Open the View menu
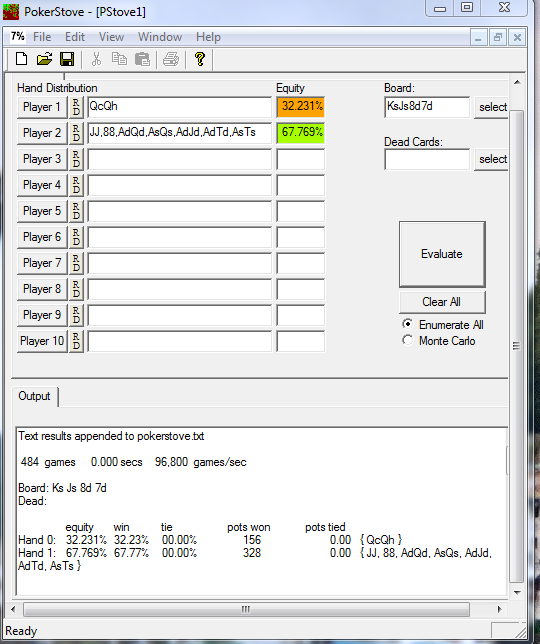Image resolution: width=540 pixels, height=644 pixels. [x=111, y=37]
